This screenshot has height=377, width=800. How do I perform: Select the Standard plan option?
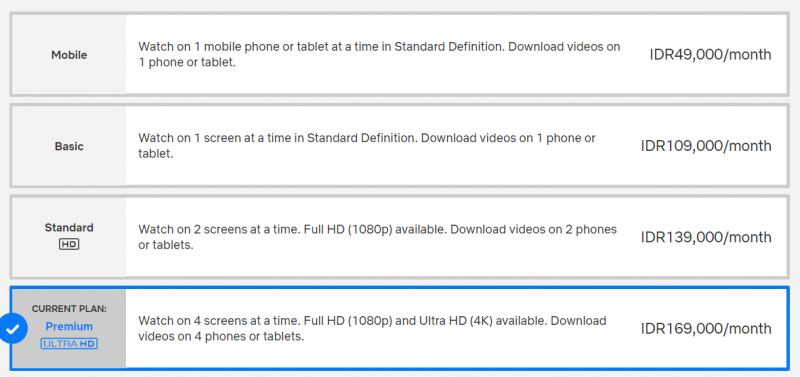click(x=399, y=237)
